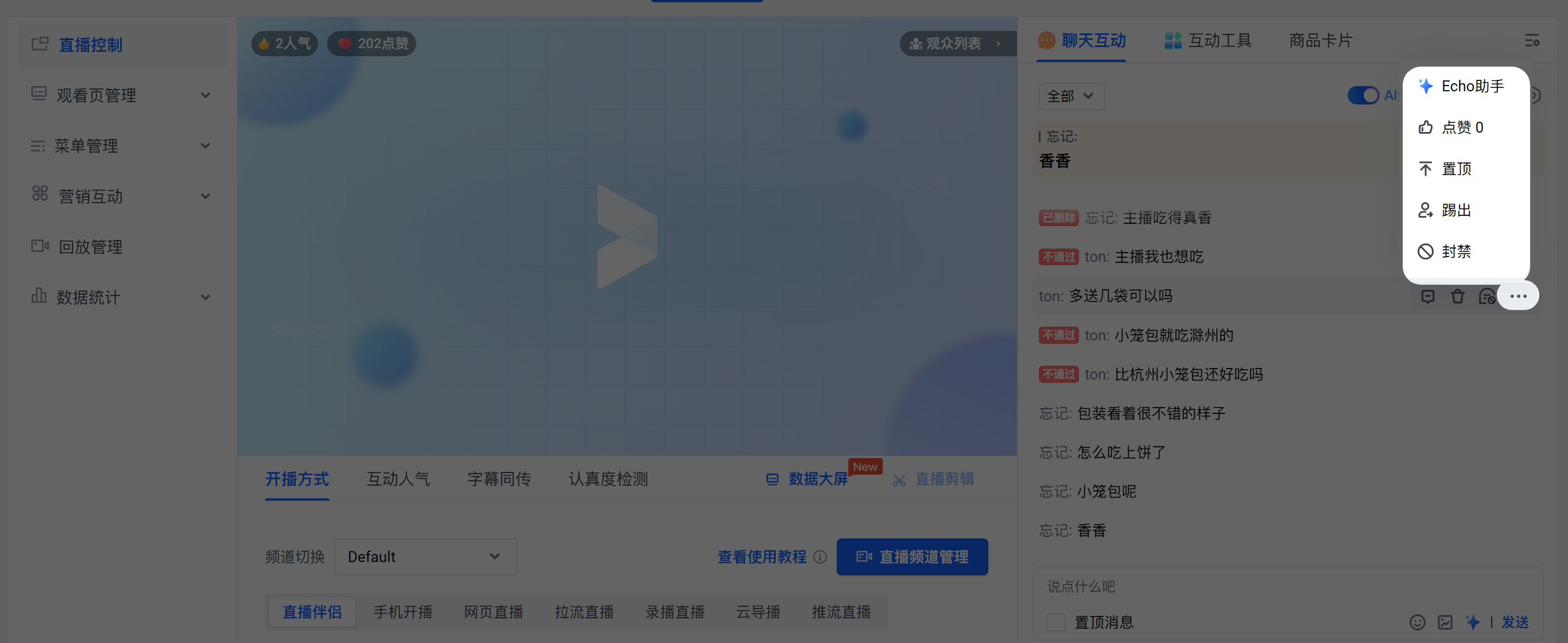Screen dimensions: 1568x643
Task: Open the emoji picker in the chat input
Action: (1416, 622)
